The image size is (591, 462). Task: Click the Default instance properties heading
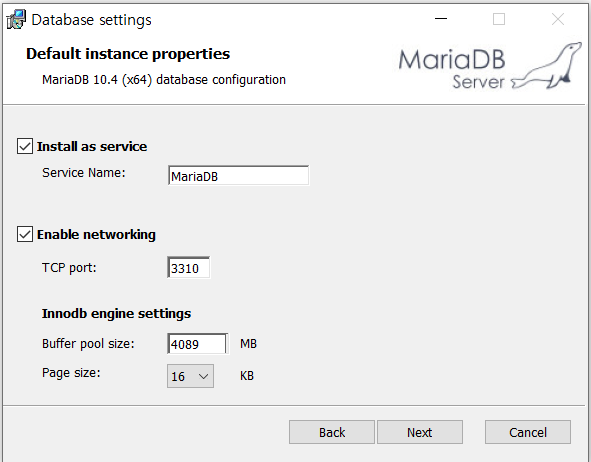pos(128,54)
